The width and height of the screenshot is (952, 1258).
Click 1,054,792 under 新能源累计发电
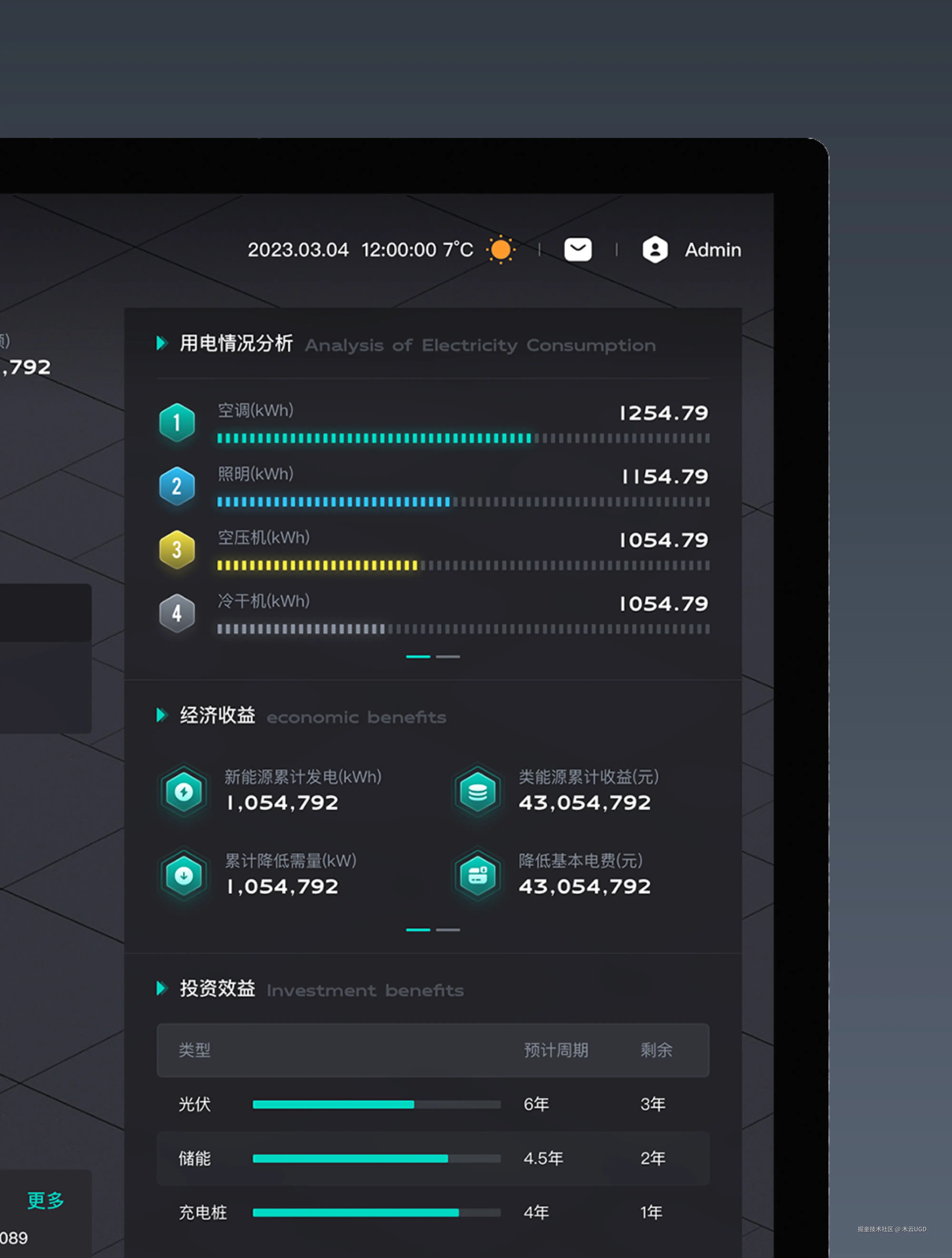pyautogui.click(x=283, y=802)
